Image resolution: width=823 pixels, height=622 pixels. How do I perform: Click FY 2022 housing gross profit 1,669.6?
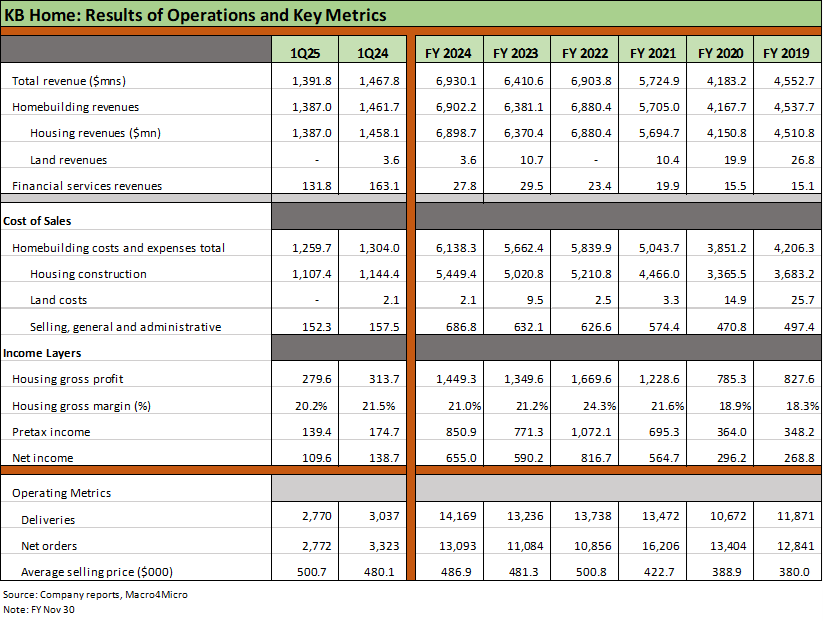click(x=591, y=379)
